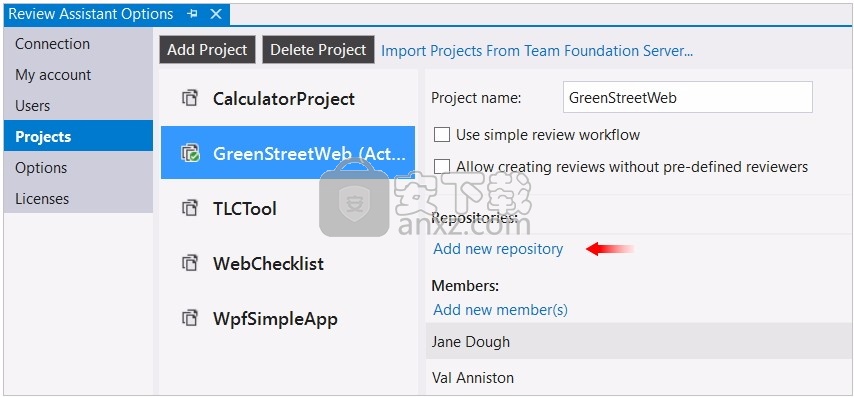Enable Use simple review workflow checkbox
The width and height of the screenshot is (854, 397).
tap(442, 135)
